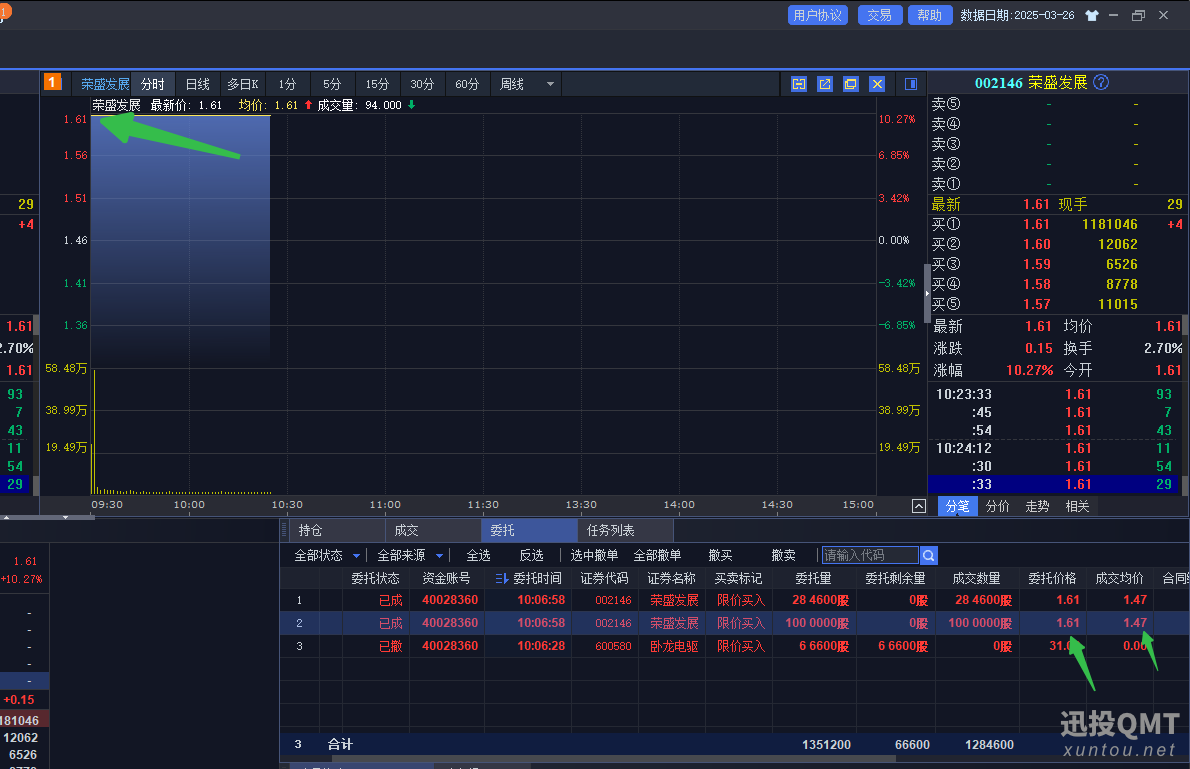Open the period dropdown after 周线
Screen dimensions: 1190x769
[x=550, y=84]
